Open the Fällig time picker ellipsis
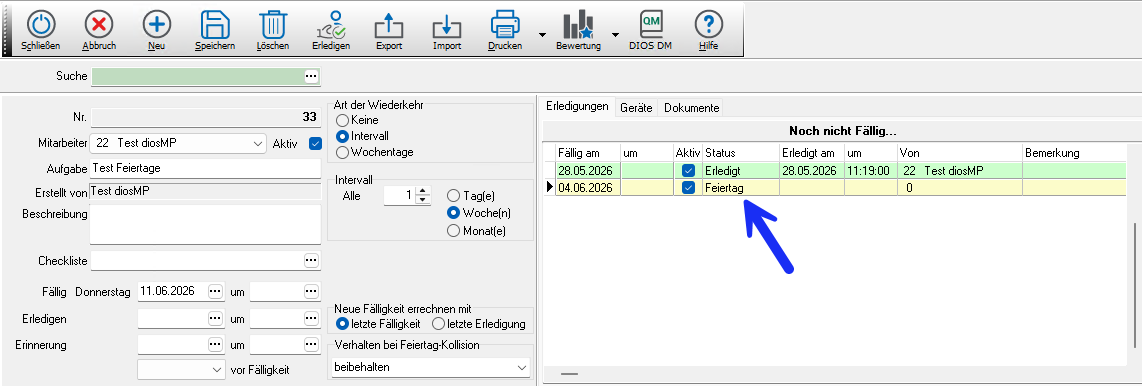1142x386 pixels. click(311, 291)
